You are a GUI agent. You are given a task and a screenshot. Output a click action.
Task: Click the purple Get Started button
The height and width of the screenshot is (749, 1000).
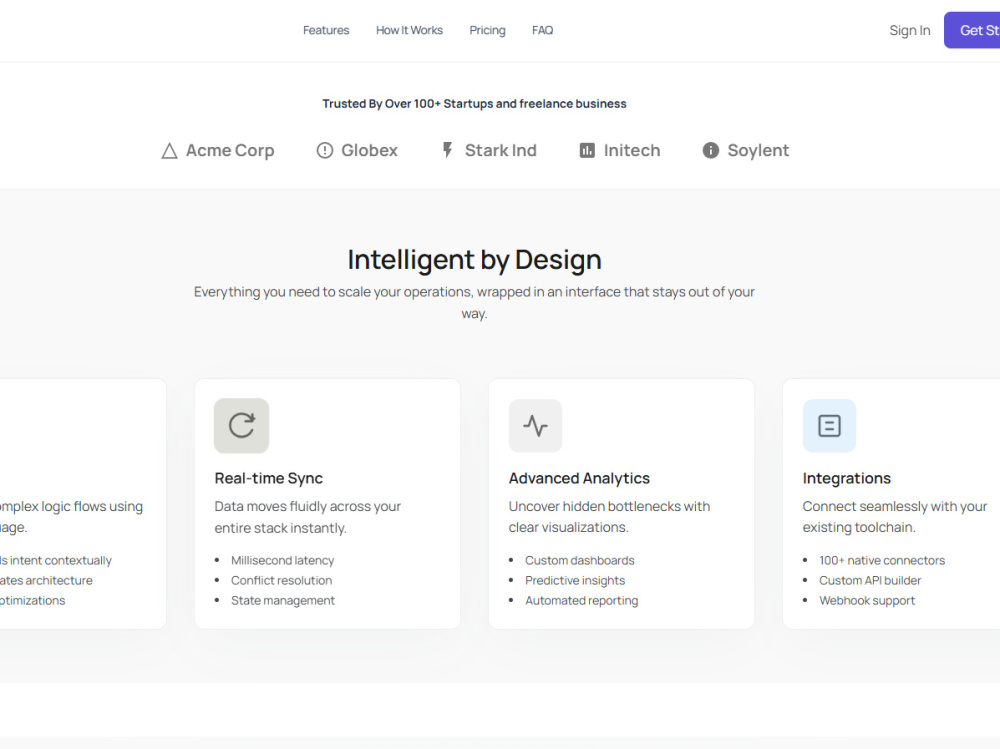click(972, 30)
